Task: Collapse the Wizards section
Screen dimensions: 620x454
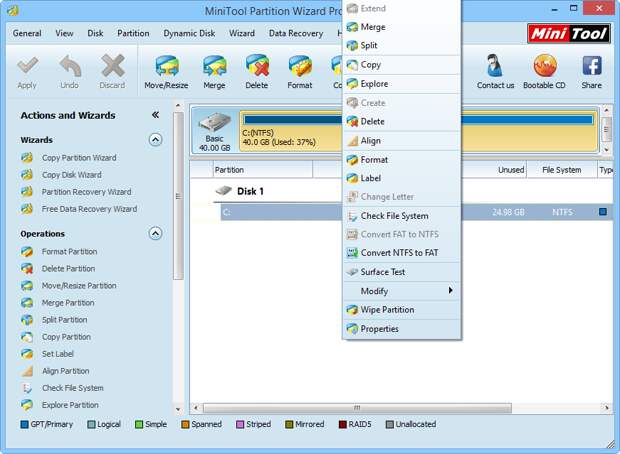Action: tap(155, 140)
